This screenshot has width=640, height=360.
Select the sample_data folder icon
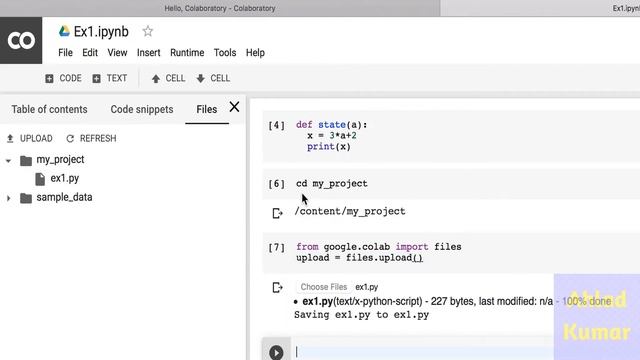26,198
